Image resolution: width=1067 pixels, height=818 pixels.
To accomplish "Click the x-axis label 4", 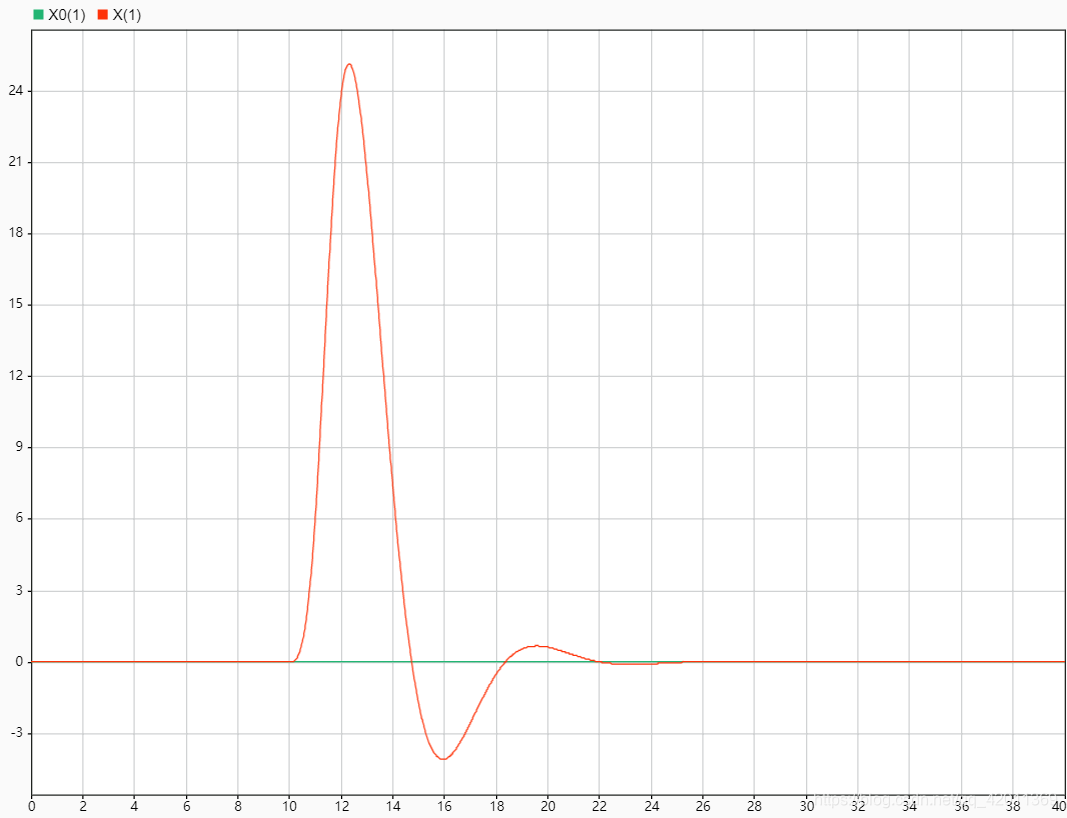I will 134,806.
